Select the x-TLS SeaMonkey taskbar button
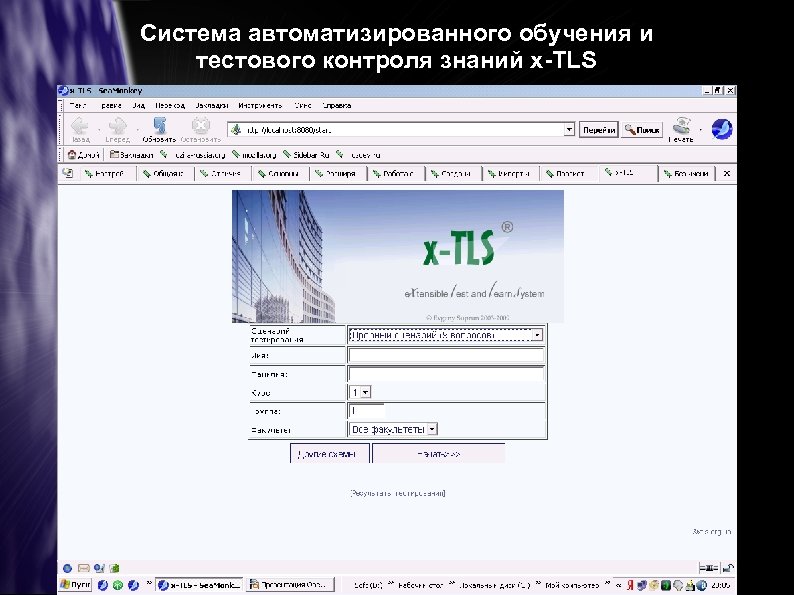 [x=199, y=585]
